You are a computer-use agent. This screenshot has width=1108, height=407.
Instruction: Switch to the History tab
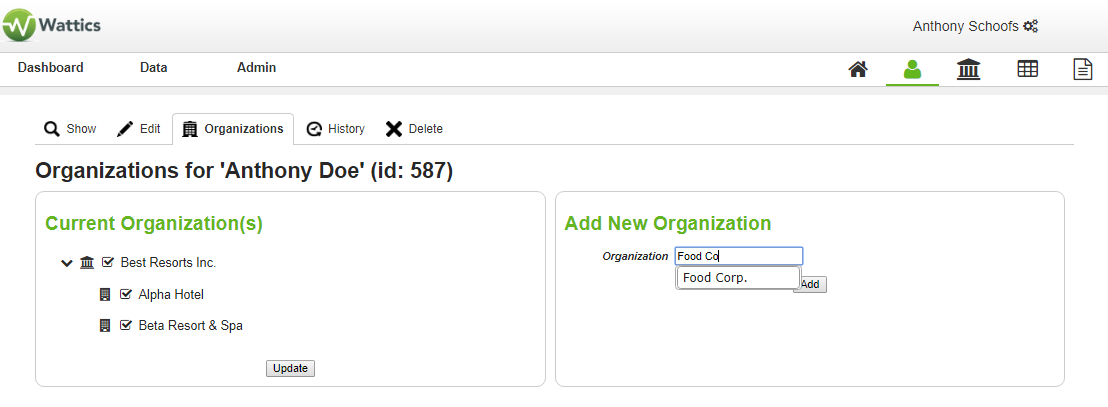[336, 129]
